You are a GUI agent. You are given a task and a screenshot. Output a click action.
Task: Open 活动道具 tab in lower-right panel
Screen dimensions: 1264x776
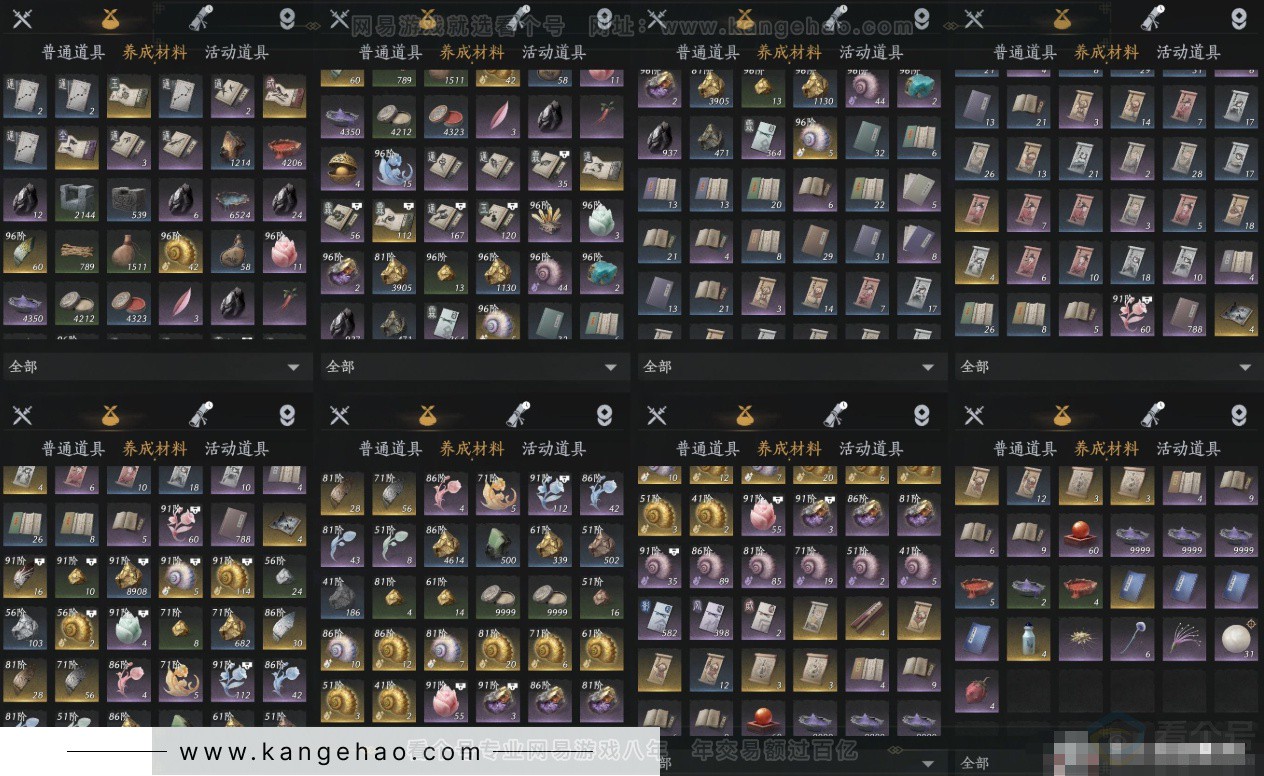click(1189, 449)
